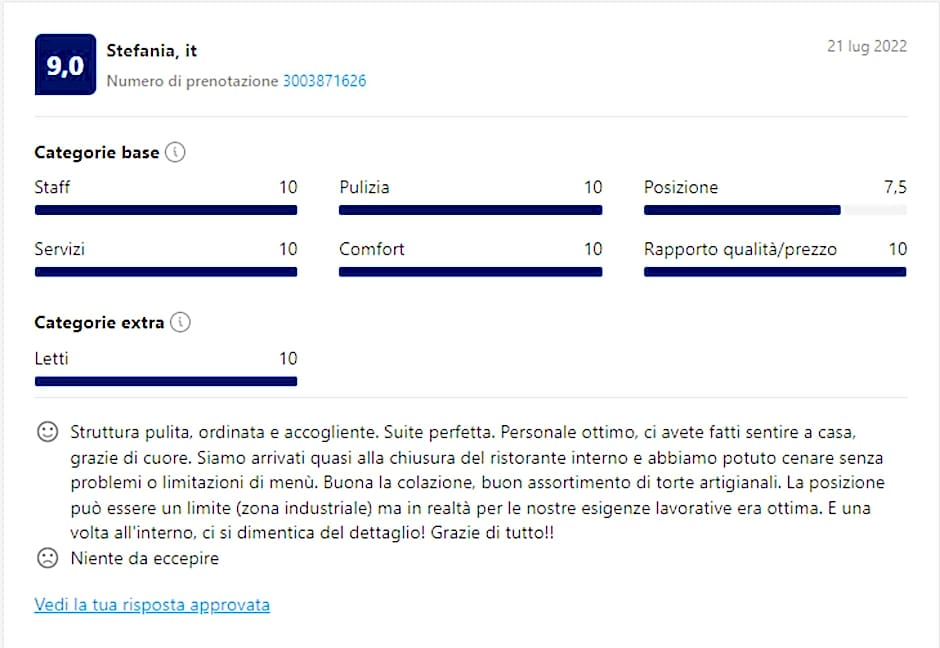This screenshot has height=648, width=940.
Task: Click the review date 21 lug 2022
Action: click(x=867, y=46)
